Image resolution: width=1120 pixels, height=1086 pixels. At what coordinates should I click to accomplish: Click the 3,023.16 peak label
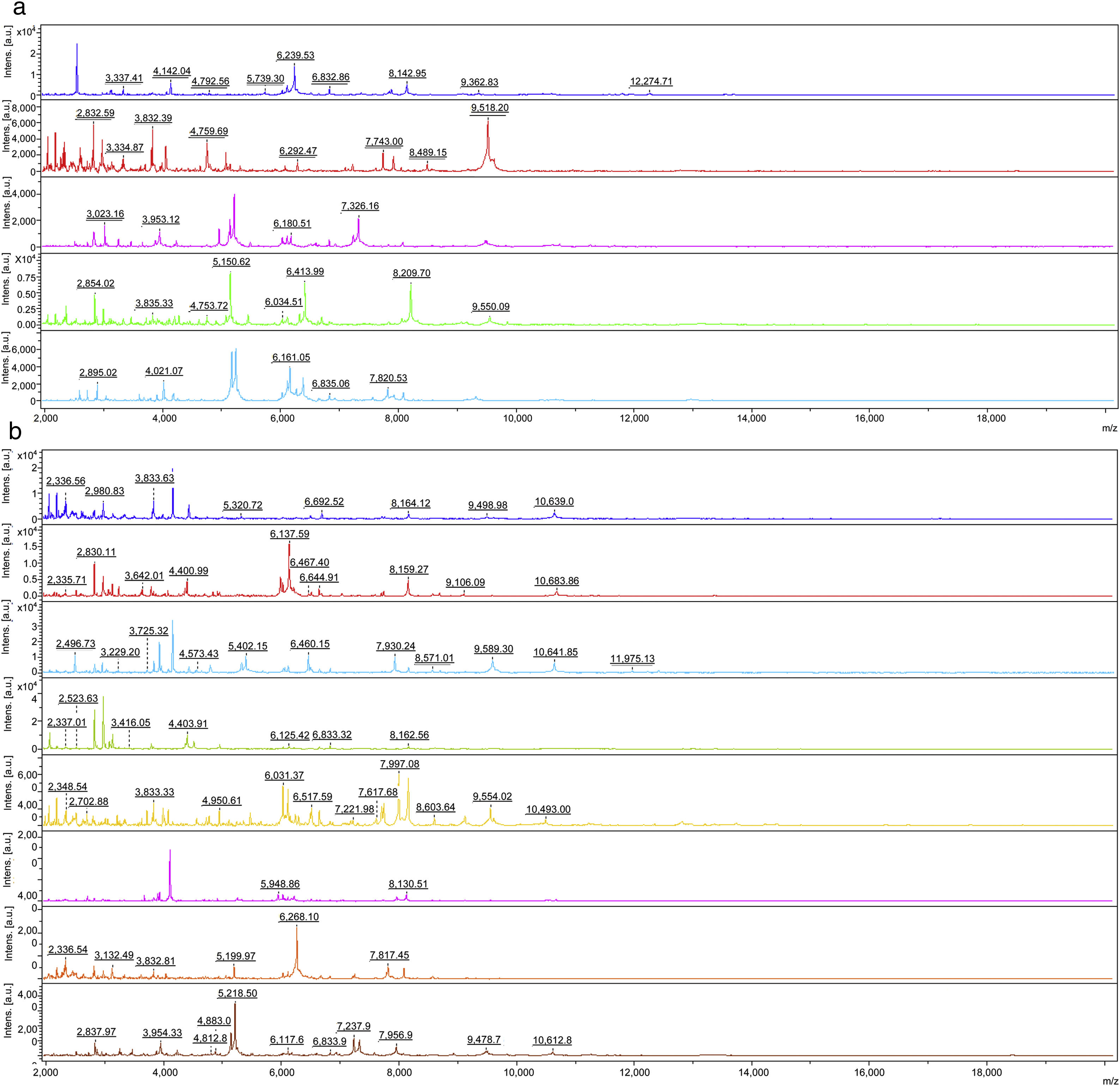(x=105, y=214)
